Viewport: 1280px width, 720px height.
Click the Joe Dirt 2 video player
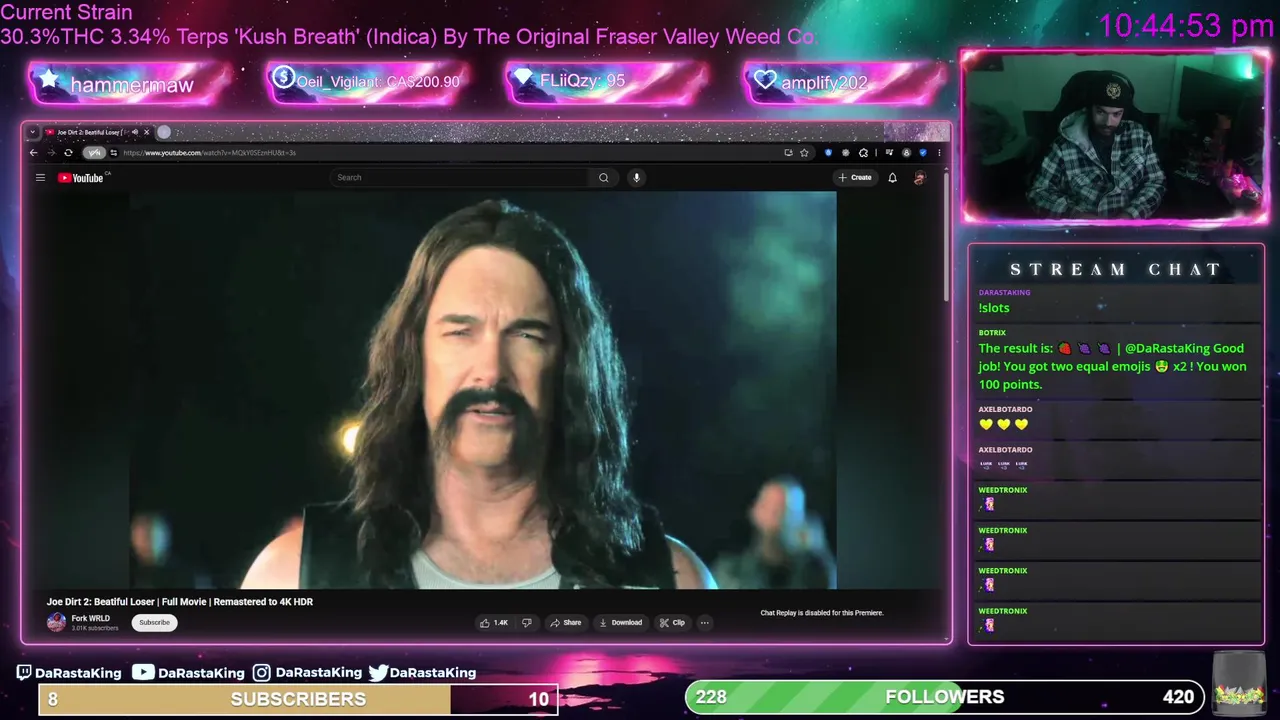point(483,390)
